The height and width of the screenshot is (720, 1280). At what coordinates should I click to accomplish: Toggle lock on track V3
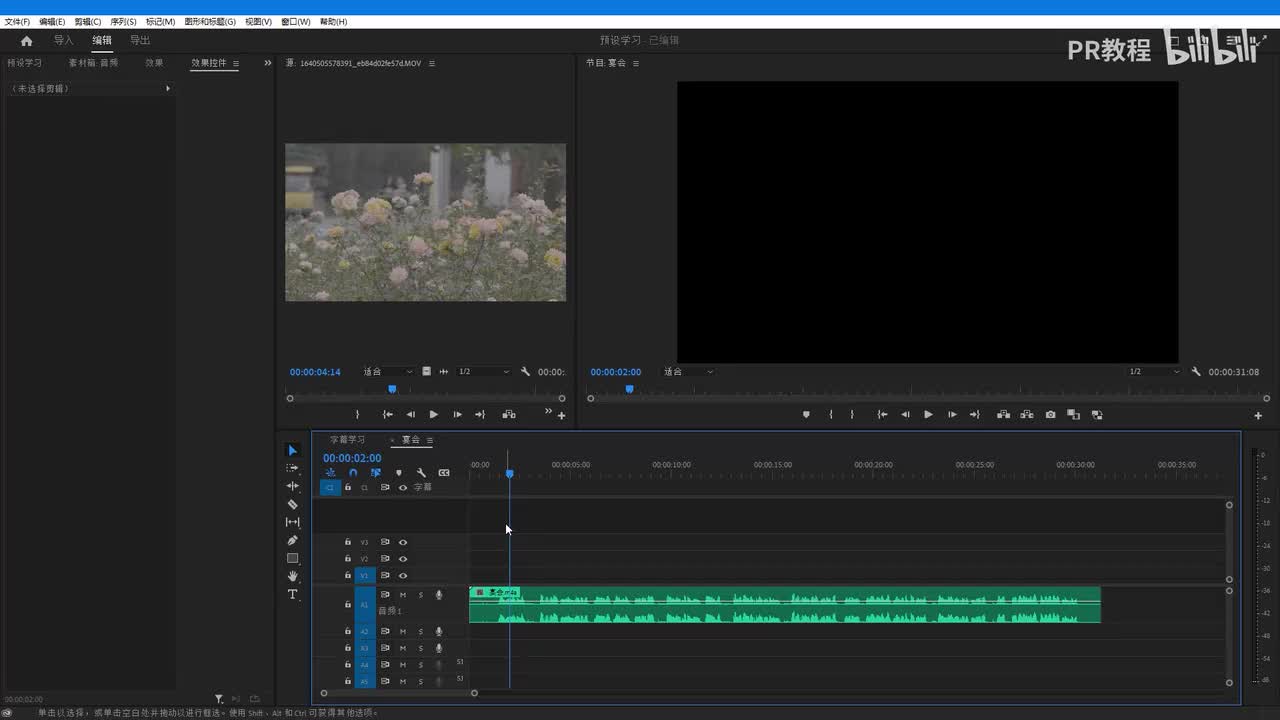pos(348,542)
